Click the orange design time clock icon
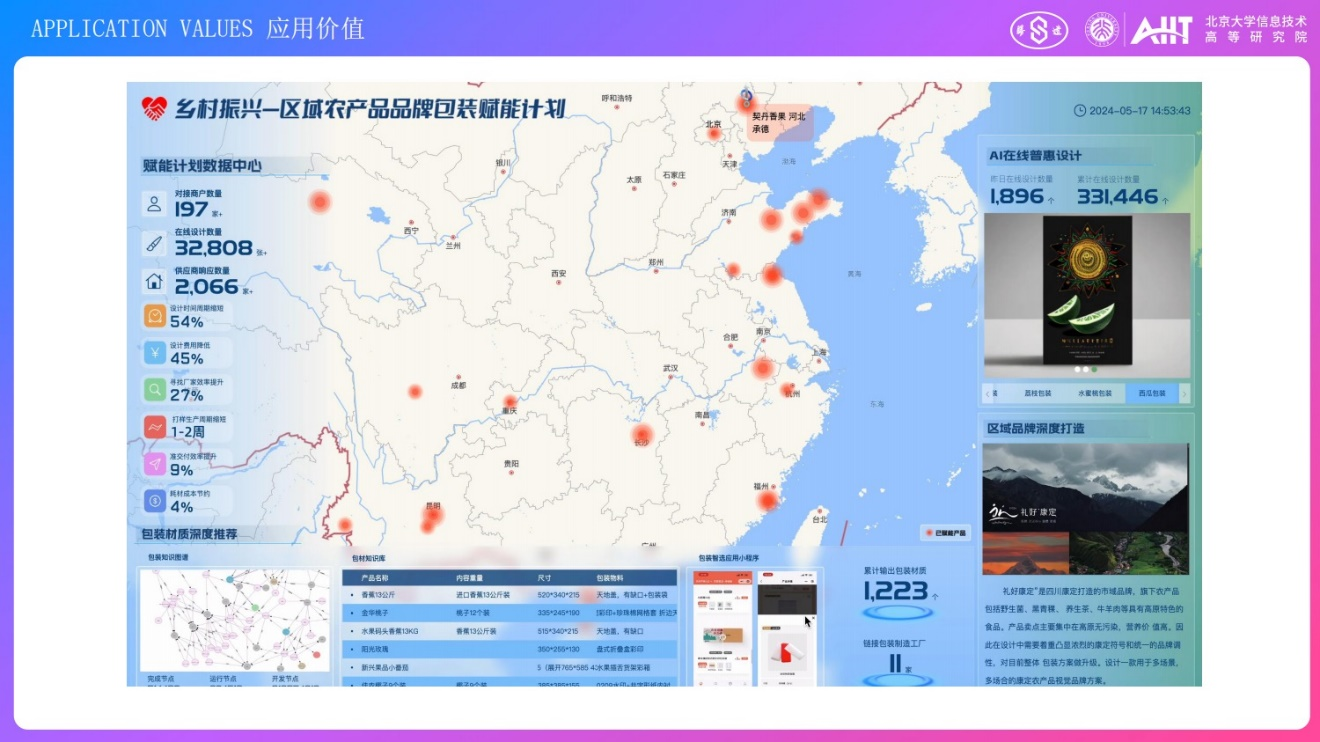 pyautogui.click(x=154, y=316)
